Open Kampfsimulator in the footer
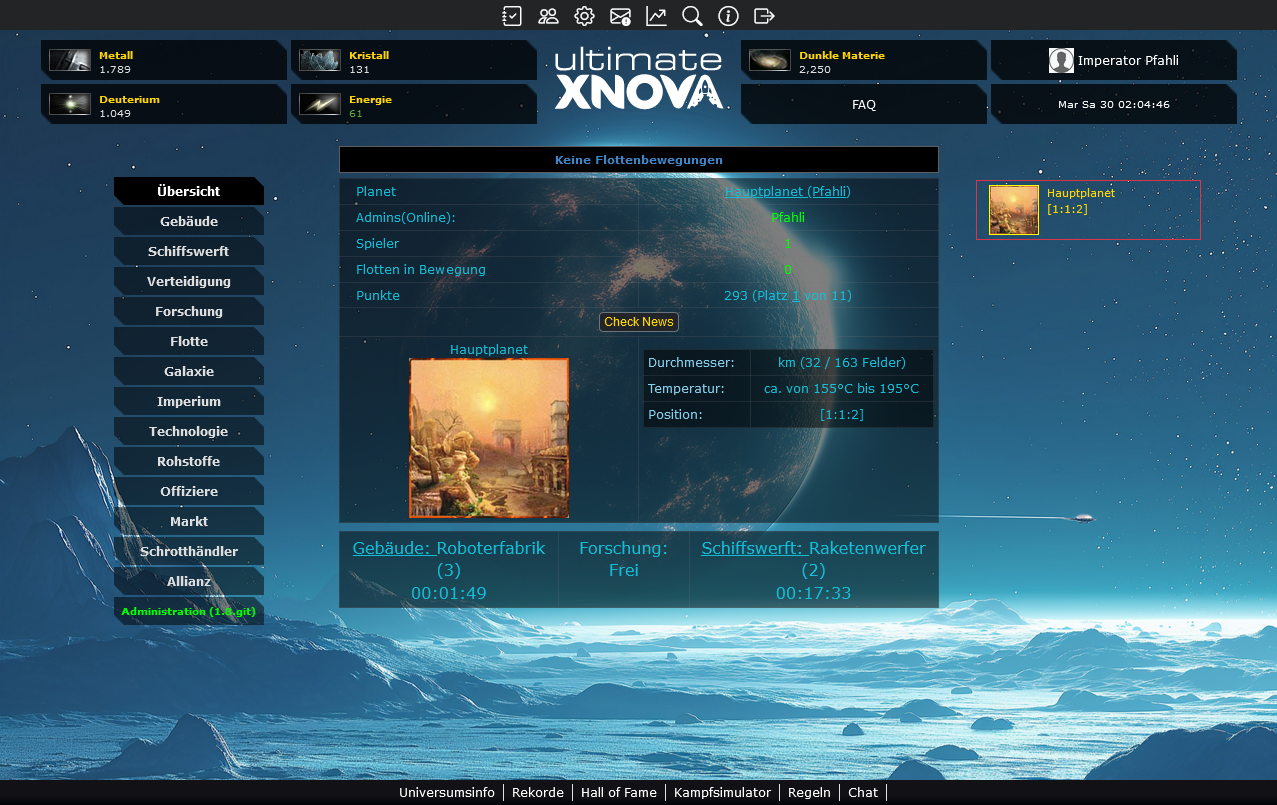 722,793
